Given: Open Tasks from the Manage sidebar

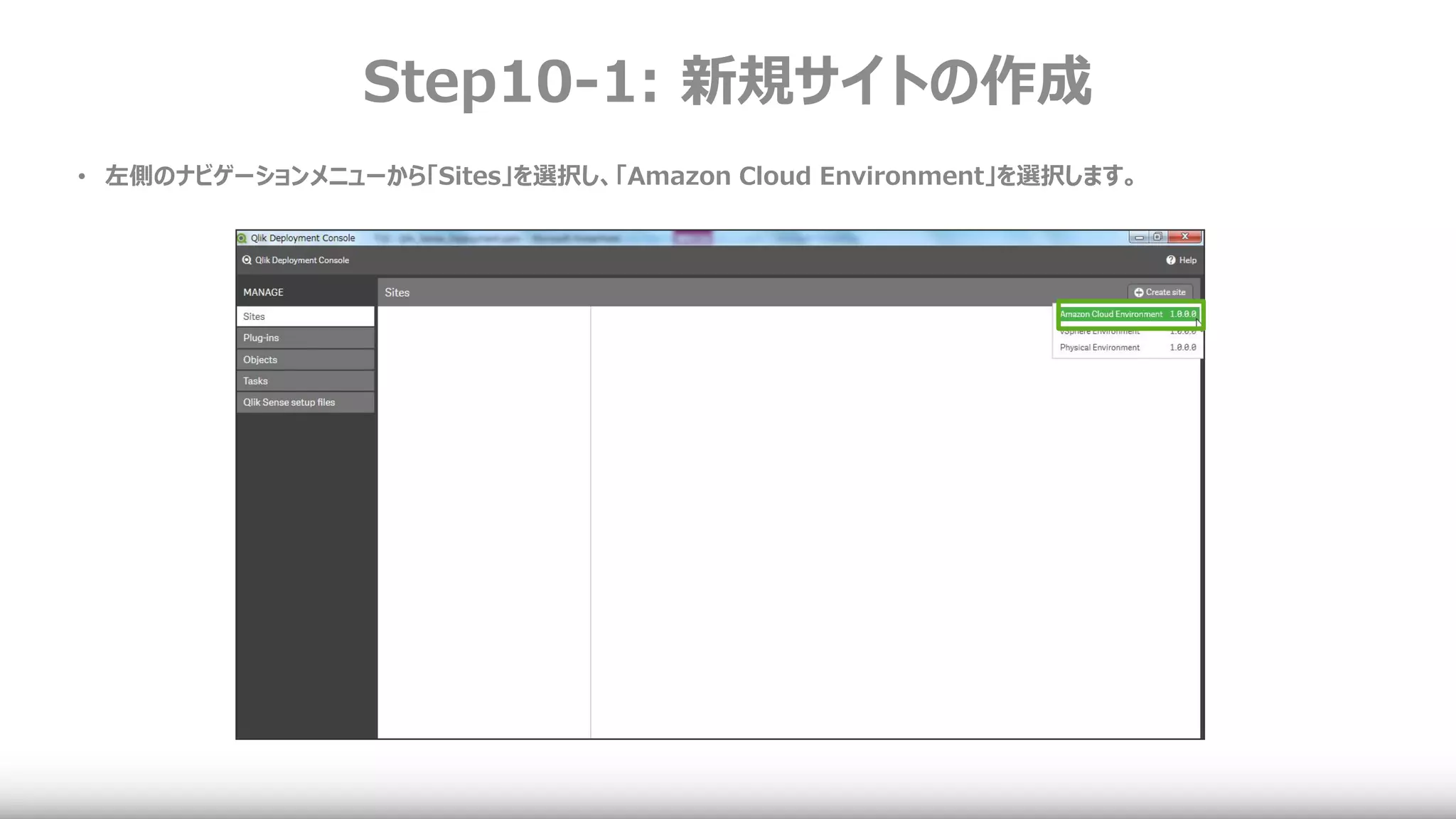Looking at the screenshot, I should [x=305, y=381].
